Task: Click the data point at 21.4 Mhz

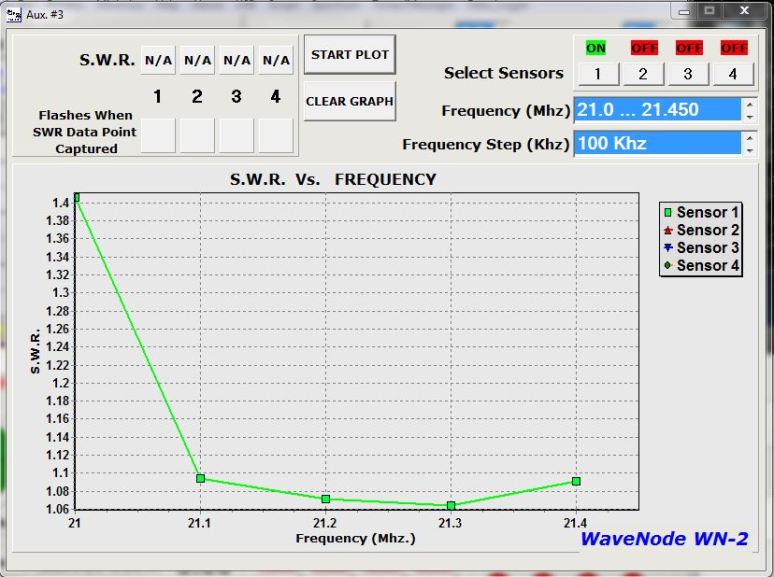Action: pos(576,481)
